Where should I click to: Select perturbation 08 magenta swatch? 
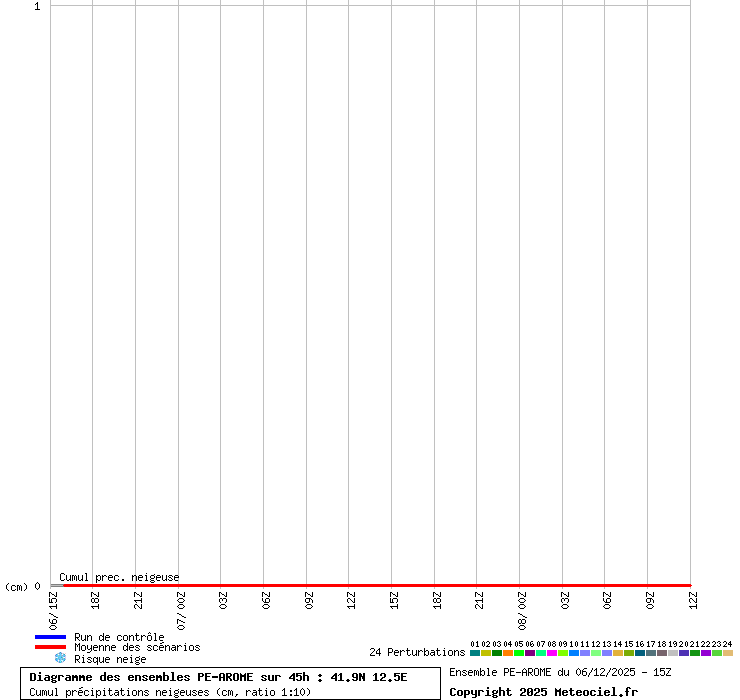[x=552, y=653]
